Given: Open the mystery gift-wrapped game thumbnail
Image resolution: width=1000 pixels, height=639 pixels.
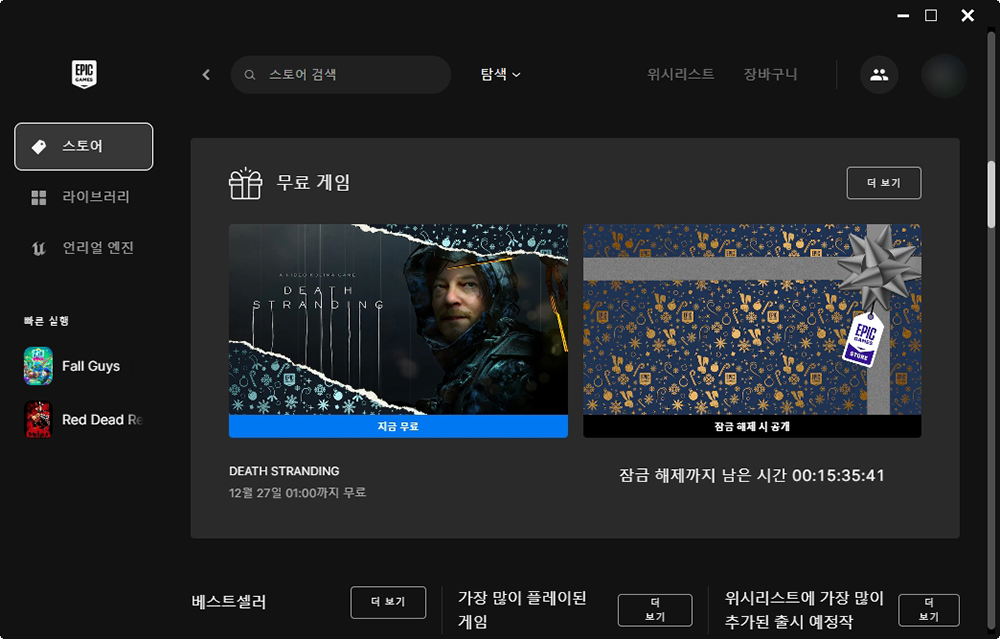Looking at the screenshot, I should pyautogui.click(x=752, y=320).
